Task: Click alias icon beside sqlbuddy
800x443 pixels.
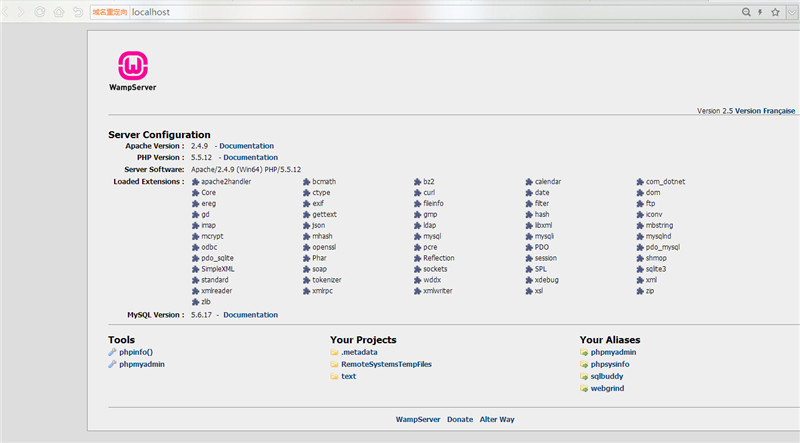Action: (x=584, y=376)
